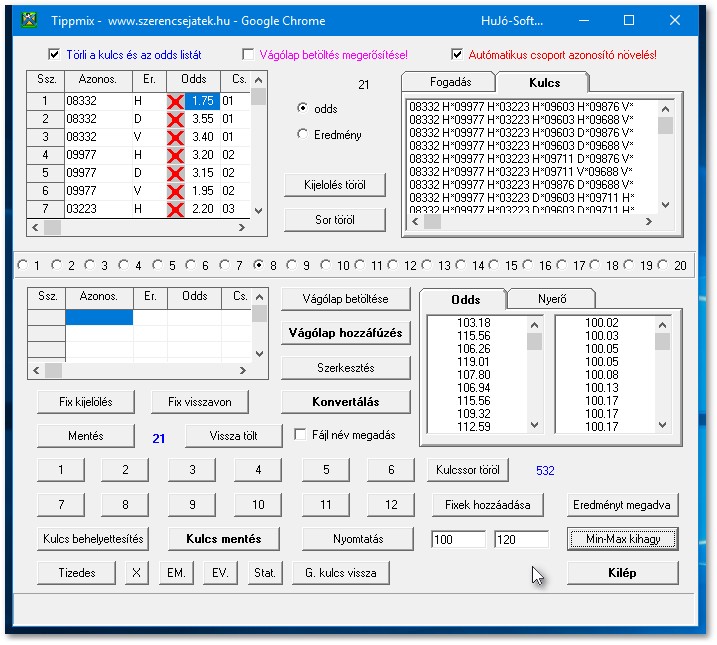The image size is (717, 645).
Task: Open the 'Nyerő' tab
Action: (552, 299)
